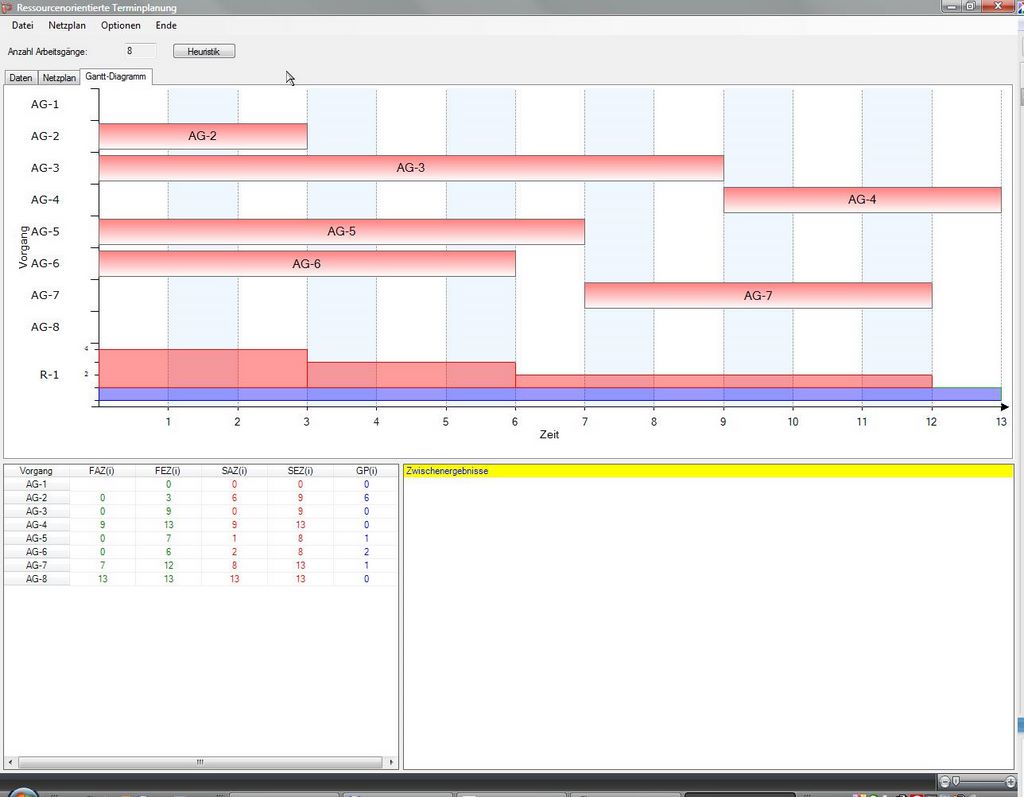This screenshot has height=797, width=1024.
Task: Click the FAZ(i) column header
Action: click(x=102, y=471)
